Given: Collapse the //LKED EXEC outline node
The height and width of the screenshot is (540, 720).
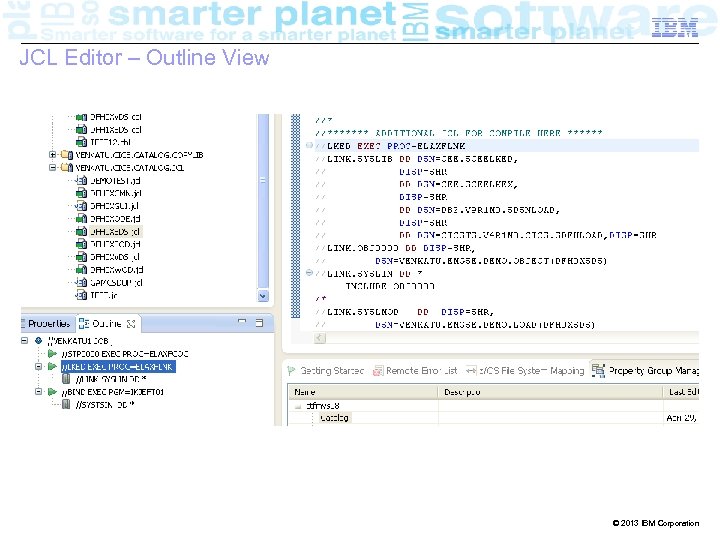Looking at the screenshot, I should click(x=39, y=366).
